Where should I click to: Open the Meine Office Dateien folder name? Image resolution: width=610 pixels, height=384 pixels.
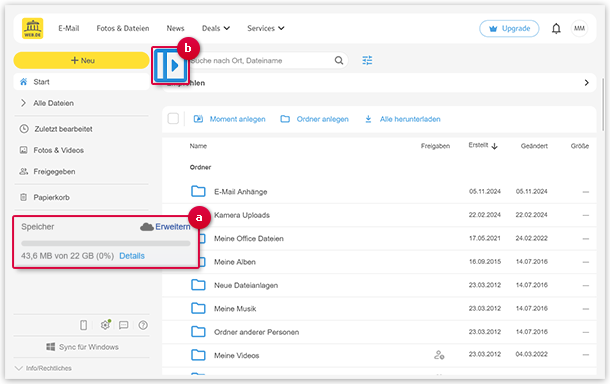[249, 238]
